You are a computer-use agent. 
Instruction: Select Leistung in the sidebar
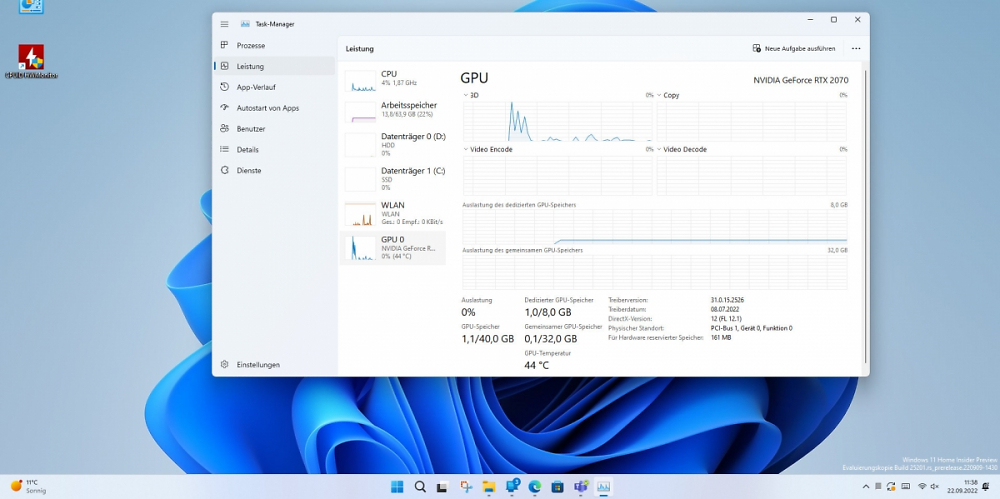coord(274,66)
